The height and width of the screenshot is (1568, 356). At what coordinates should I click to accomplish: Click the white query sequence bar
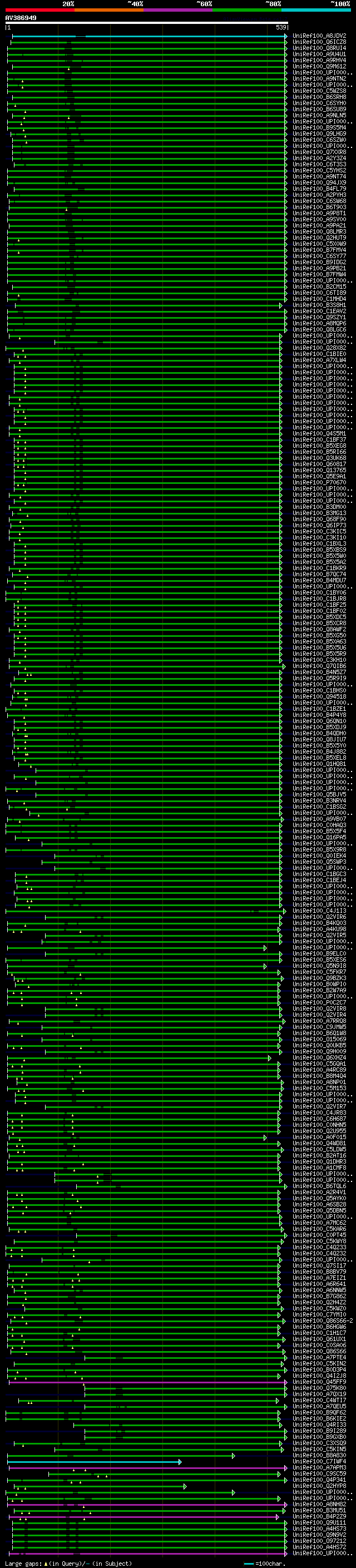click(147, 22)
